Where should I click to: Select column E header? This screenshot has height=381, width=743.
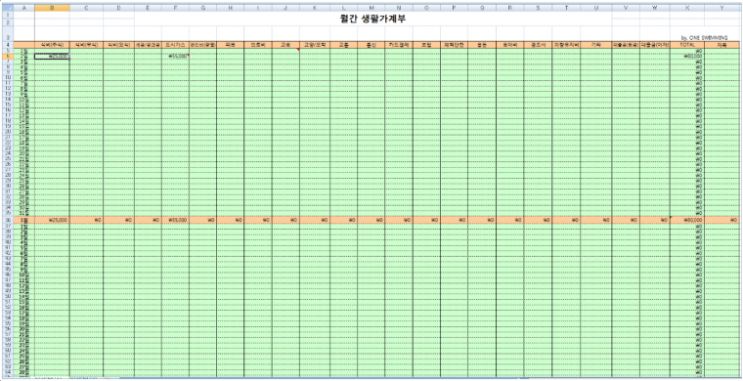click(x=148, y=8)
